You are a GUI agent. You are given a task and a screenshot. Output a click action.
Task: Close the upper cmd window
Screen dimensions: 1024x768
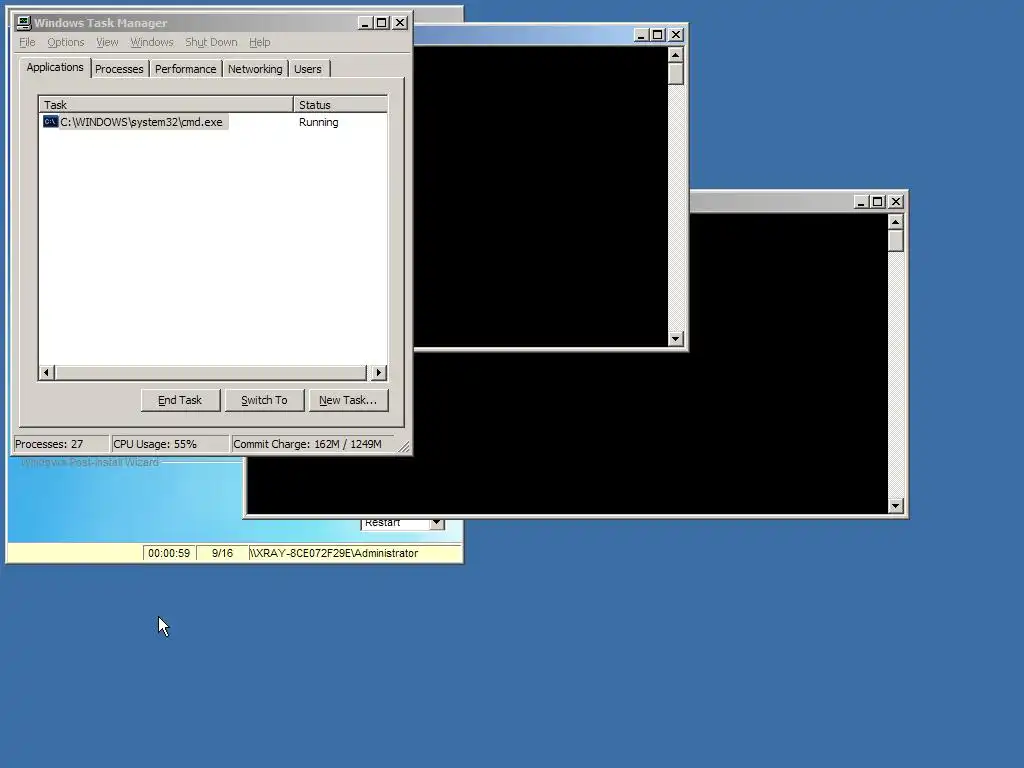click(x=676, y=35)
